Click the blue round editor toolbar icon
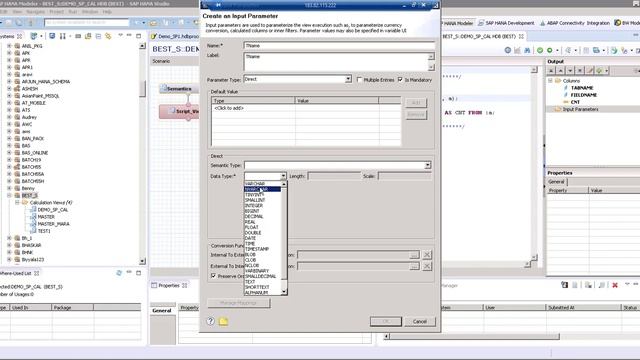This screenshot has height=360, width=640. (508, 50)
